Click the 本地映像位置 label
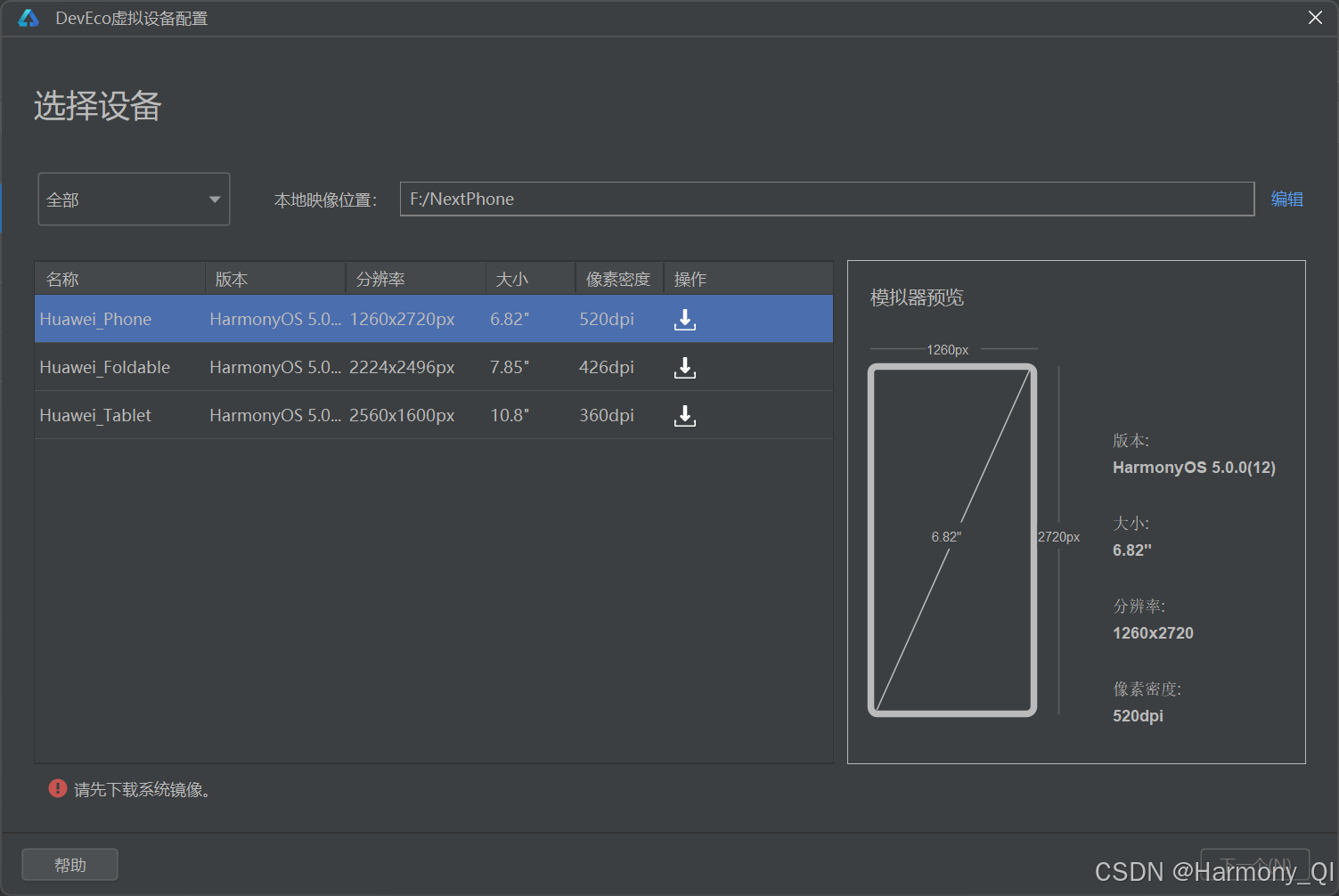Screen dimensions: 1339x896 click(x=326, y=200)
